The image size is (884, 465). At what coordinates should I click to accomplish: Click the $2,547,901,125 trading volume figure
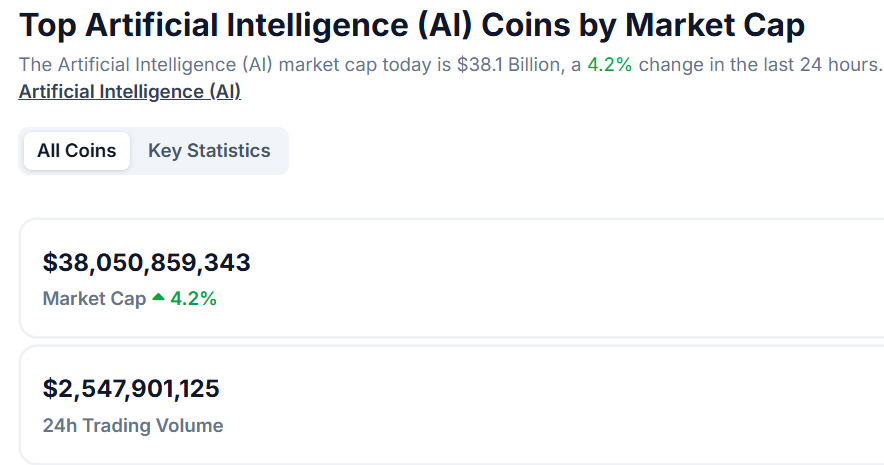[x=131, y=388]
